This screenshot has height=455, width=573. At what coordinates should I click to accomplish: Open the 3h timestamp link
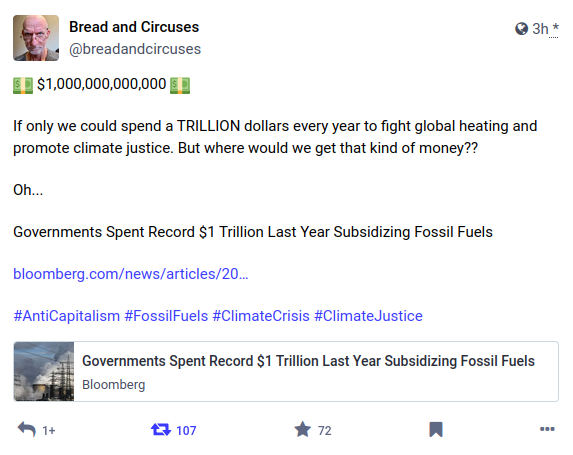tap(540, 29)
